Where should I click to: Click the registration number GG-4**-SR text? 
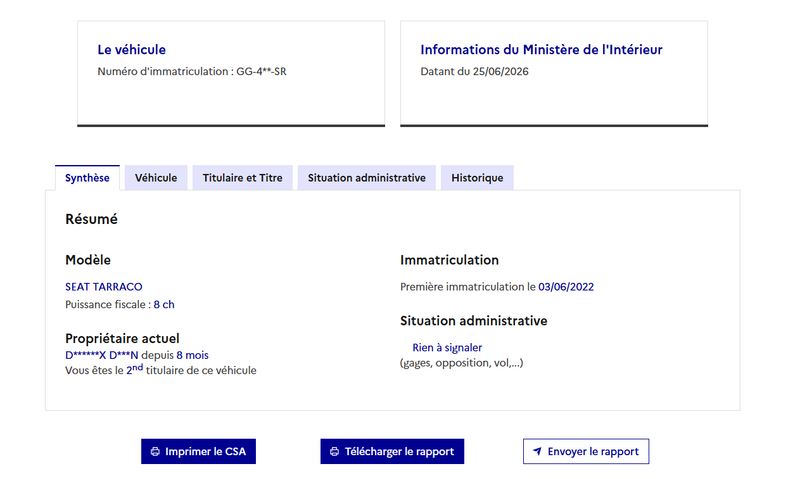point(261,71)
